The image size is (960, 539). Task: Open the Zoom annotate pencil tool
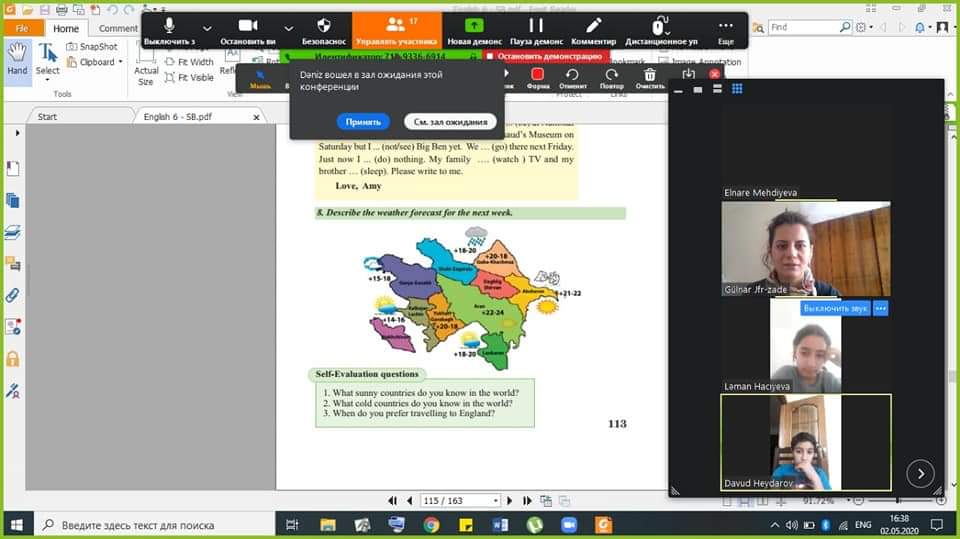593,31
